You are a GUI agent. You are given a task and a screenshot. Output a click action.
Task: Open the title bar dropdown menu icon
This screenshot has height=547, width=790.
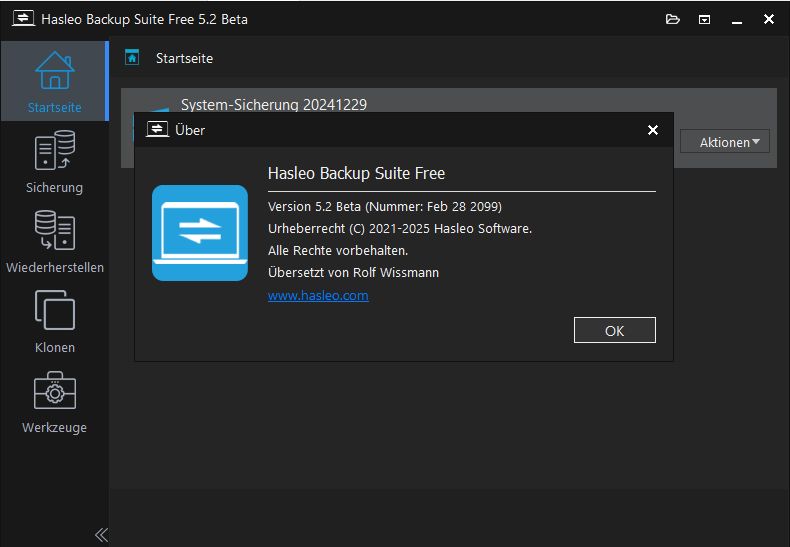(x=704, y=20)
